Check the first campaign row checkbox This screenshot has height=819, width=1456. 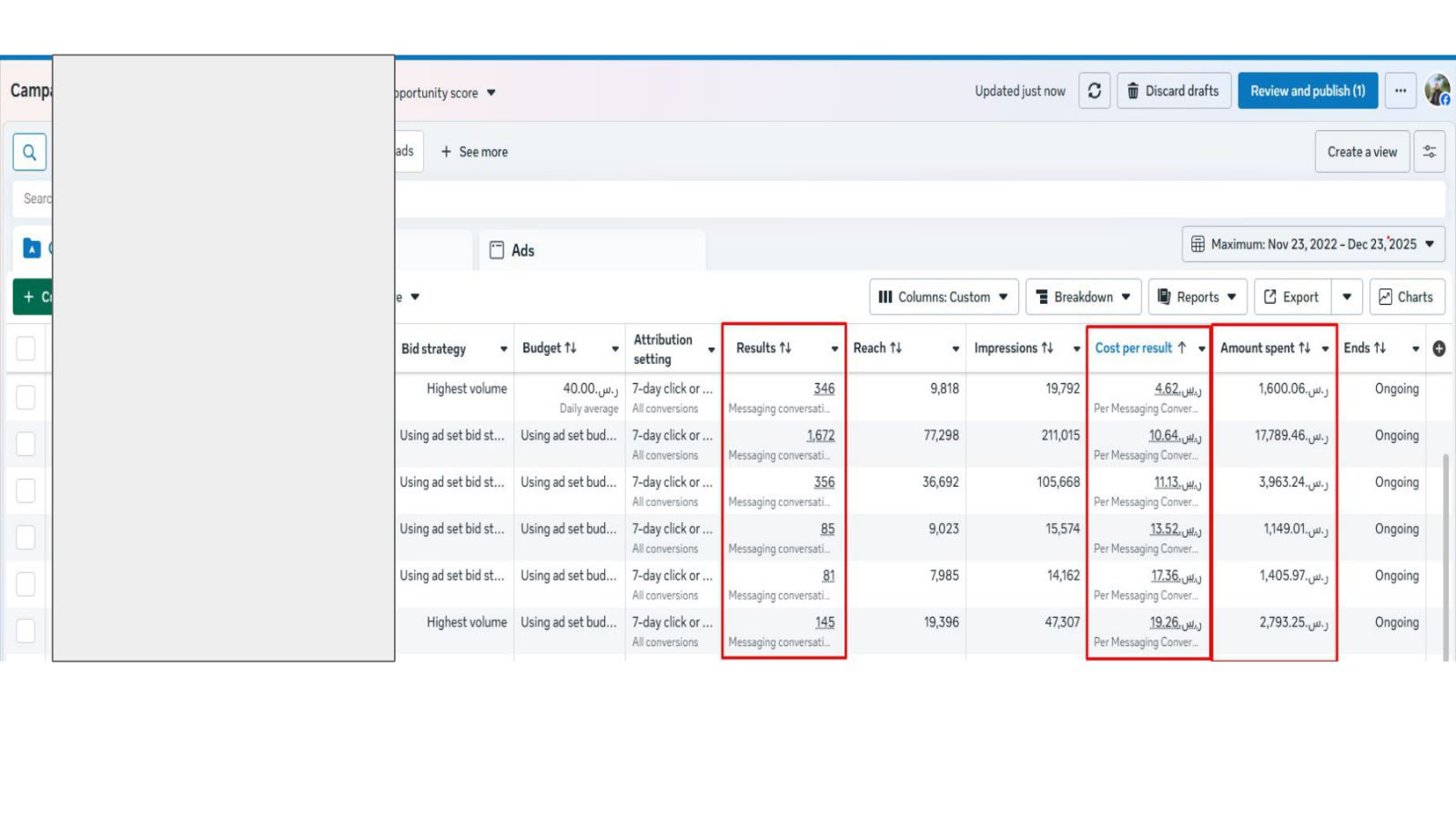(25, 398)
